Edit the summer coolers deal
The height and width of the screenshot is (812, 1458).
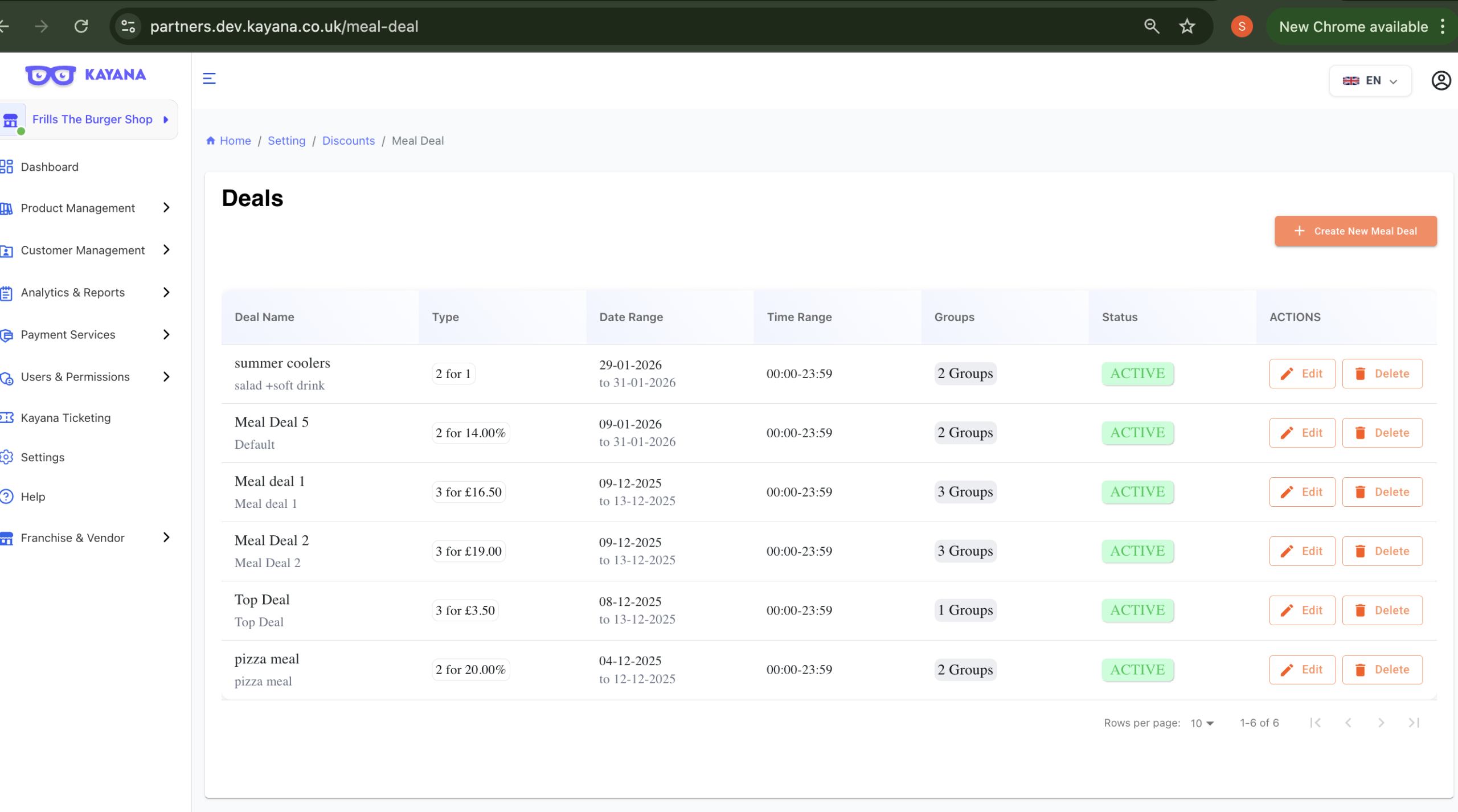pos(1302,374)
